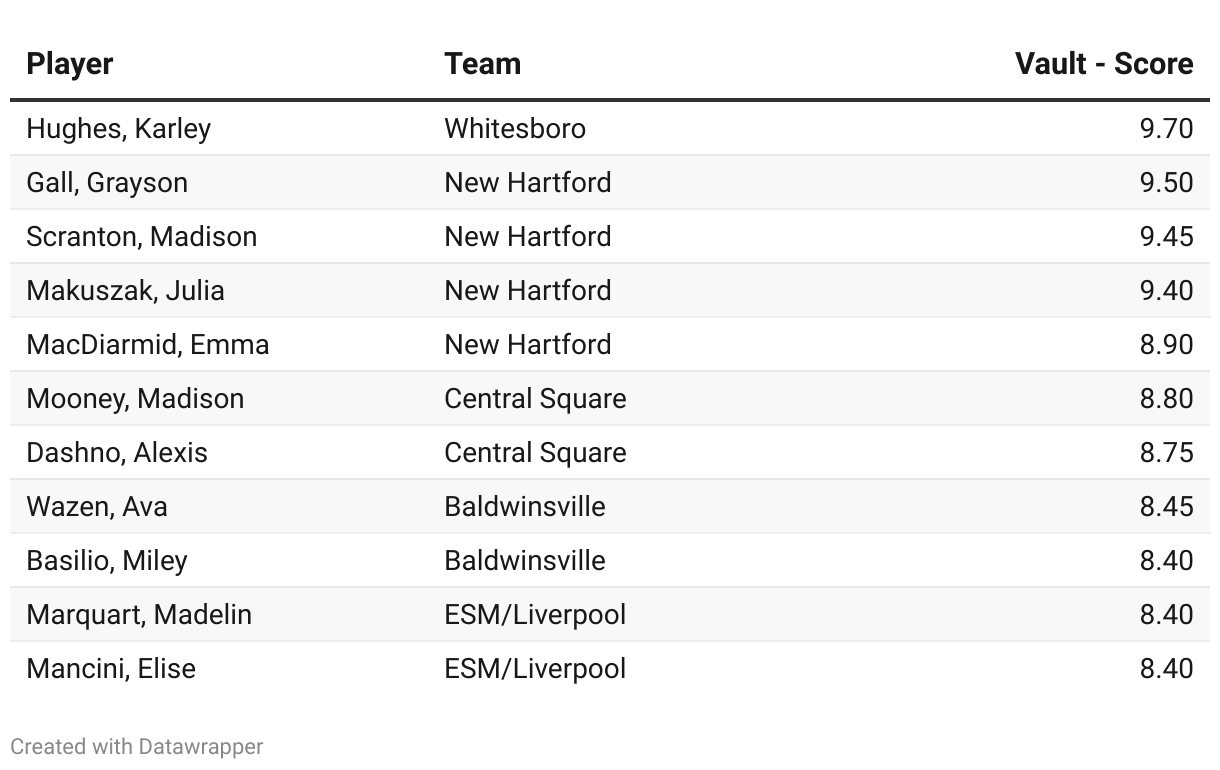Screen dimensions: 1220x770
Task: Click the Basilio, Miley name
Action: click(107, 561)
